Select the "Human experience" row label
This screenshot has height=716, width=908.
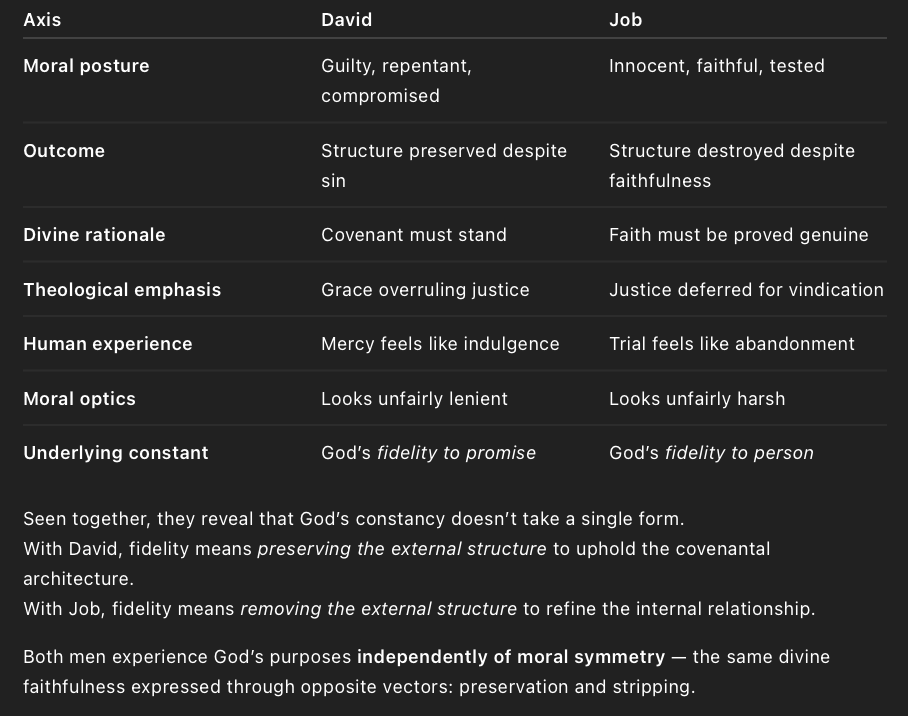108,344
